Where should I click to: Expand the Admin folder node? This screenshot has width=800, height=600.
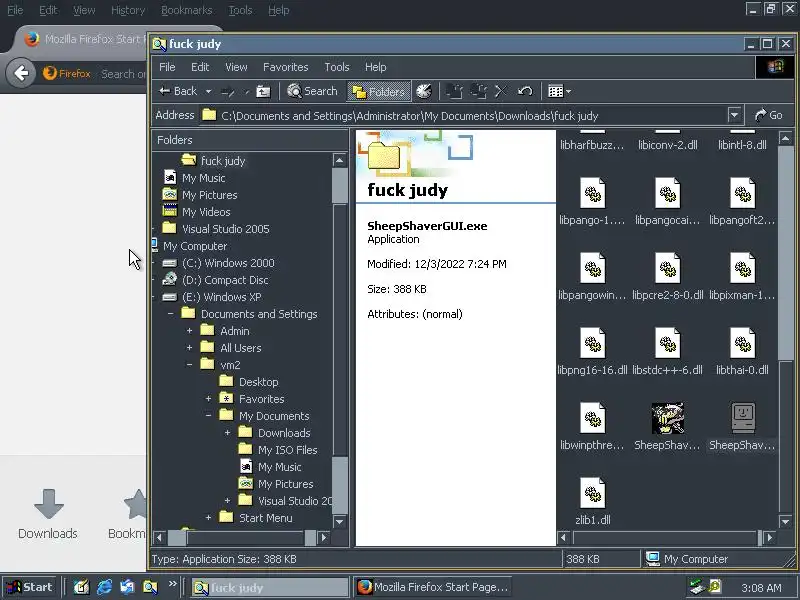coord(189,331)
